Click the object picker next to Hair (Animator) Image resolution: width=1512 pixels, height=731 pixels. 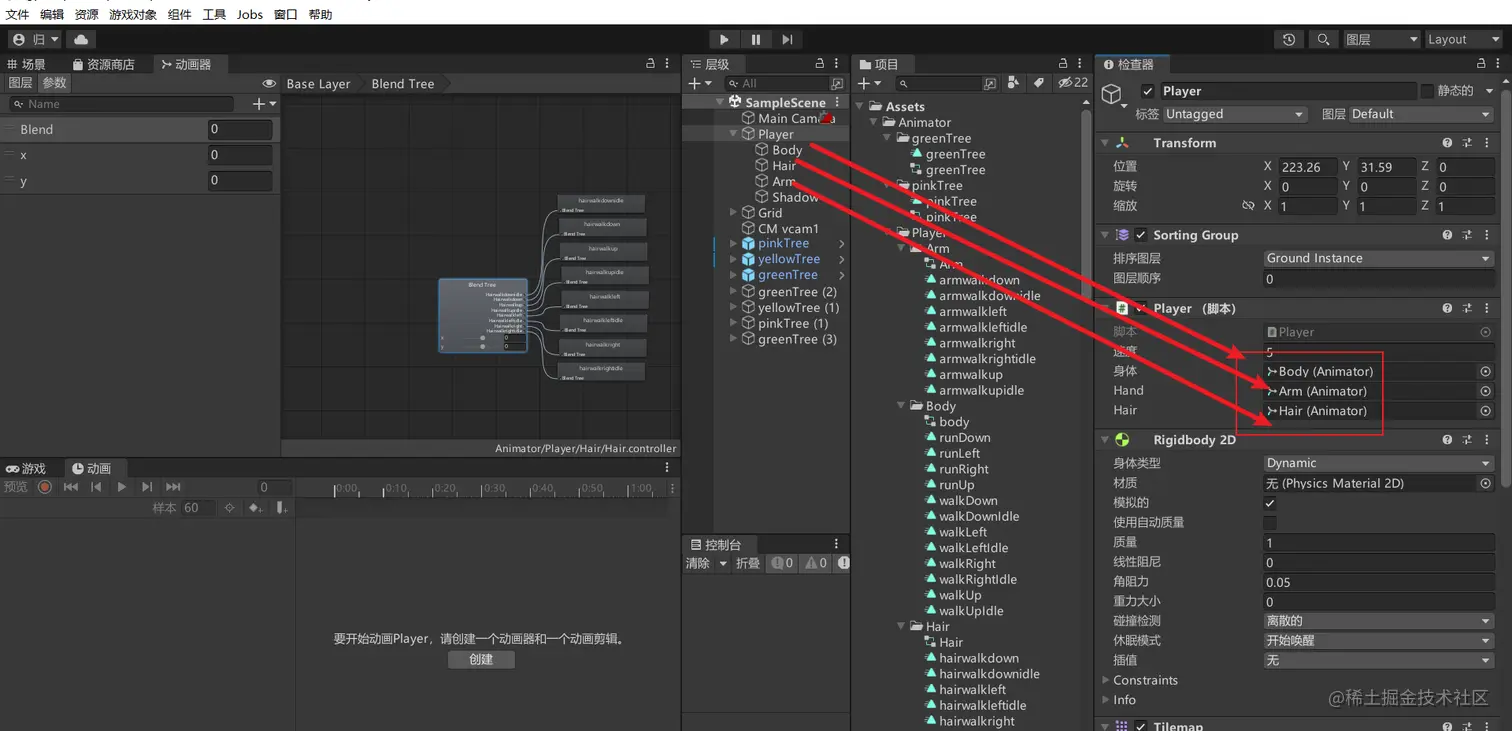[1485, 410]
